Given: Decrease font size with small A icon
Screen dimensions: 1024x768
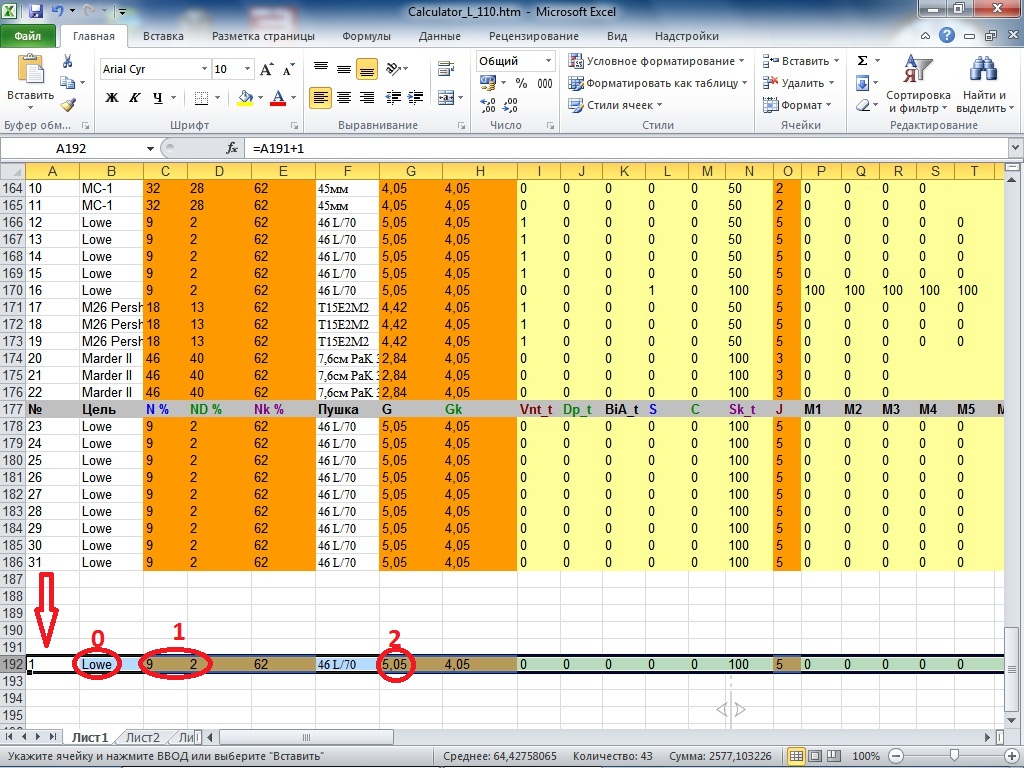Looking at the screenshot, I should pos(287,69).
